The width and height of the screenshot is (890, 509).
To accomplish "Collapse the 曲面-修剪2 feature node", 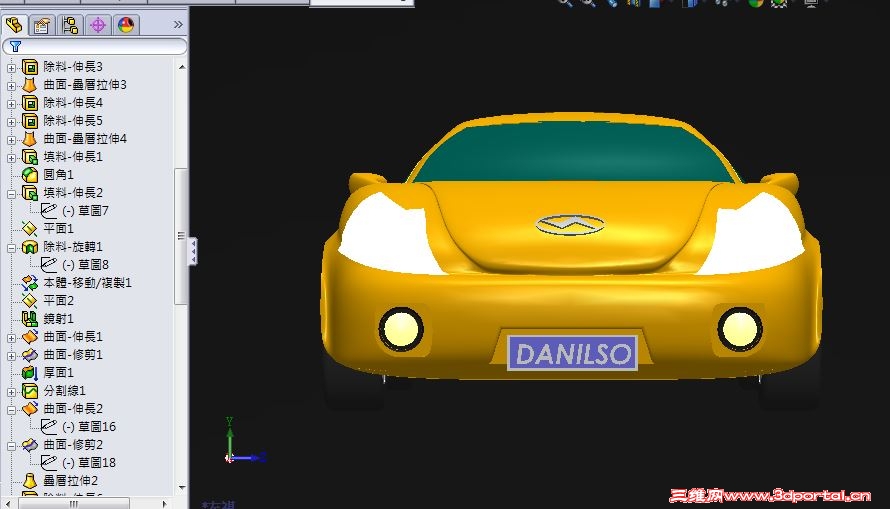I will [x=11, y=446].
